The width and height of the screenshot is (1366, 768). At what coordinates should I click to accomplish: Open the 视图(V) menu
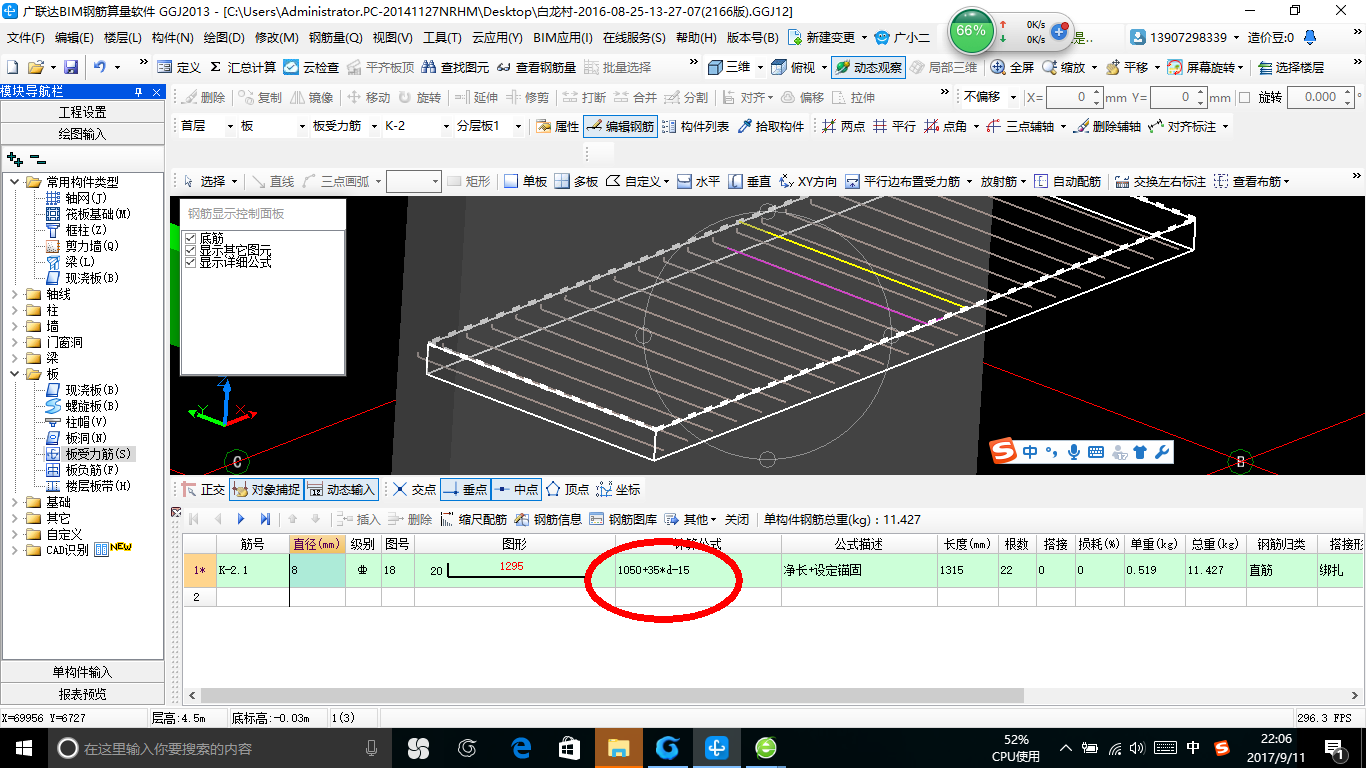tap(392, 37)
